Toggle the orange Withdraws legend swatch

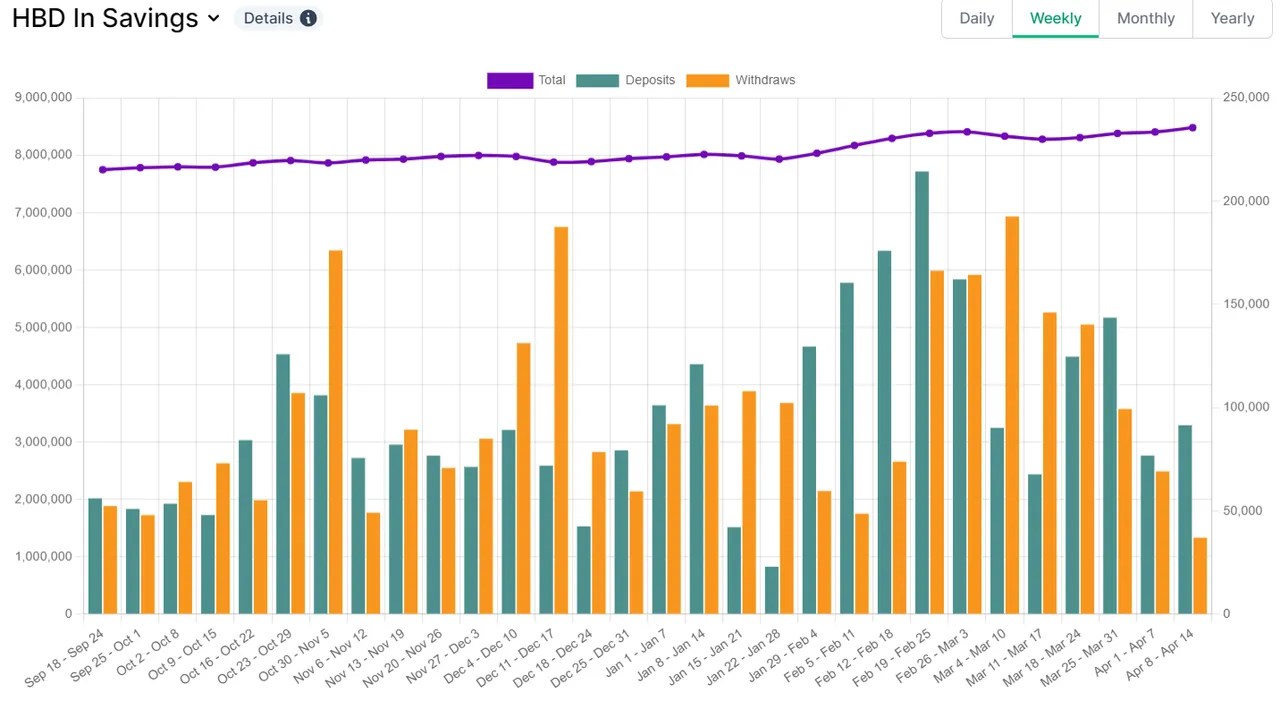pos(708,80)
